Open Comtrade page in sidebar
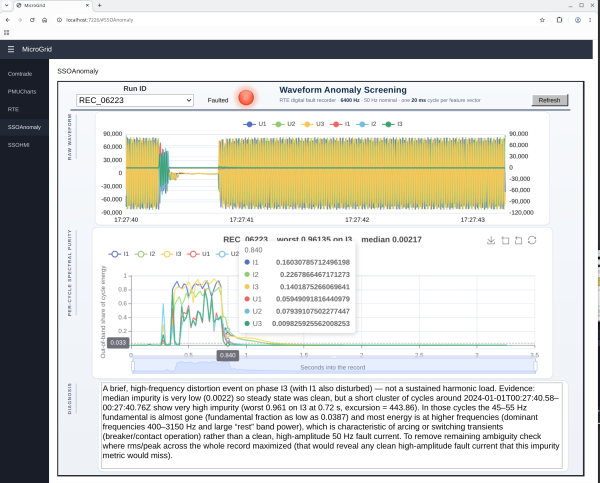600x483 pixels. (x=24, y=74)
